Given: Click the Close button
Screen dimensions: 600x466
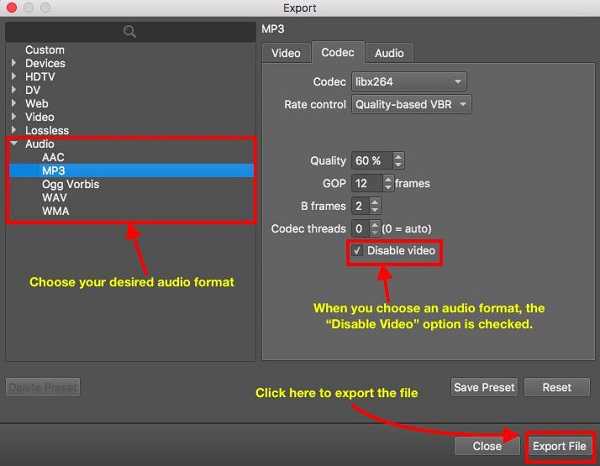Looking at the screenshot, I should 487,446.
